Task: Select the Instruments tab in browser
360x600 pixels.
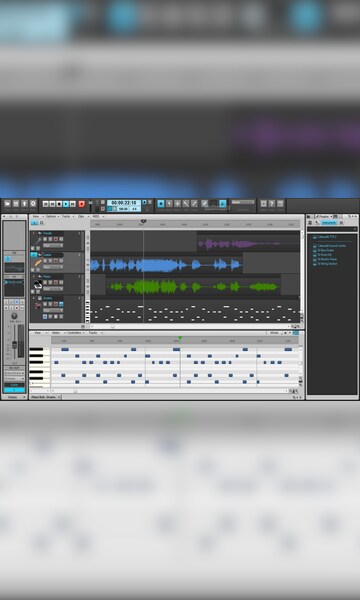Action: (x=329, y=223)
